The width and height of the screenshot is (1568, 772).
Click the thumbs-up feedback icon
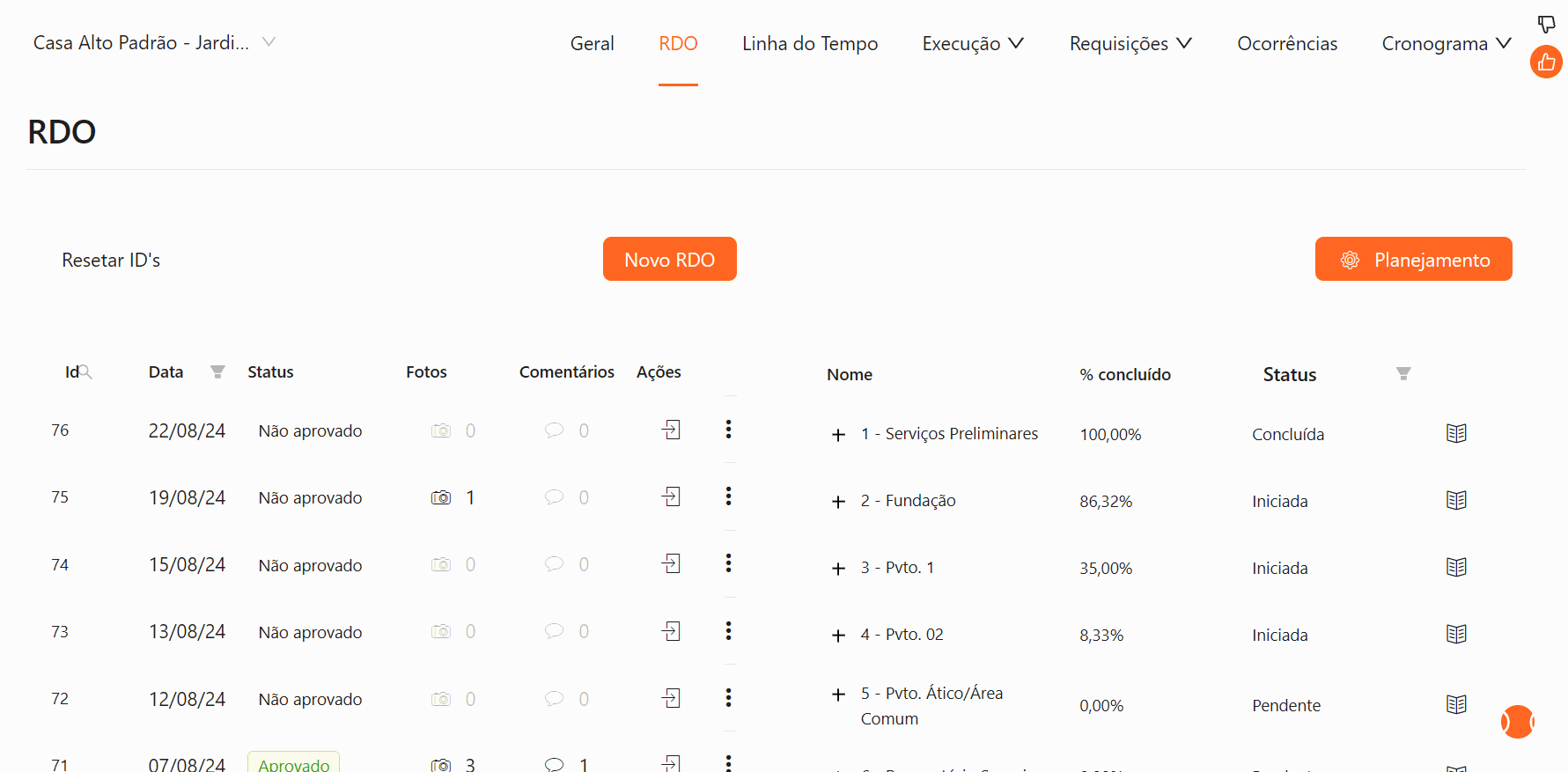(1546, 62)
